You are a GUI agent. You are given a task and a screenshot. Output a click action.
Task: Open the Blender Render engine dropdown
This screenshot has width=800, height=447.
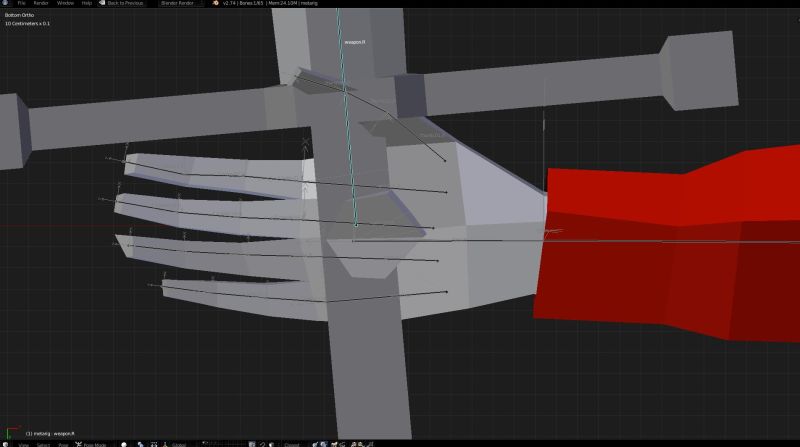[x=180, y=3]
